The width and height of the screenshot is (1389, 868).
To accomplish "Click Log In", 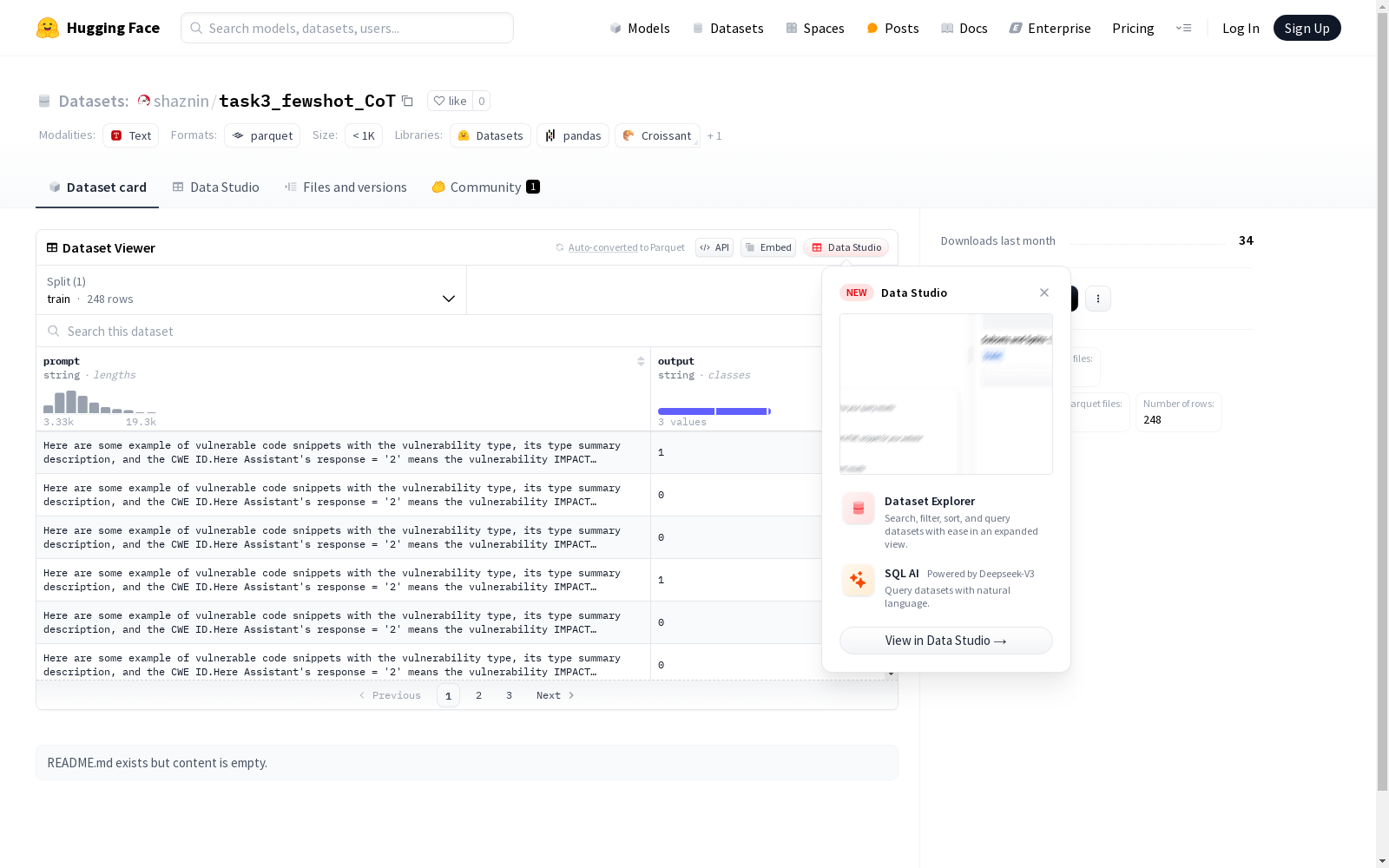I will pyautogui.click(x=1241, y=28).
